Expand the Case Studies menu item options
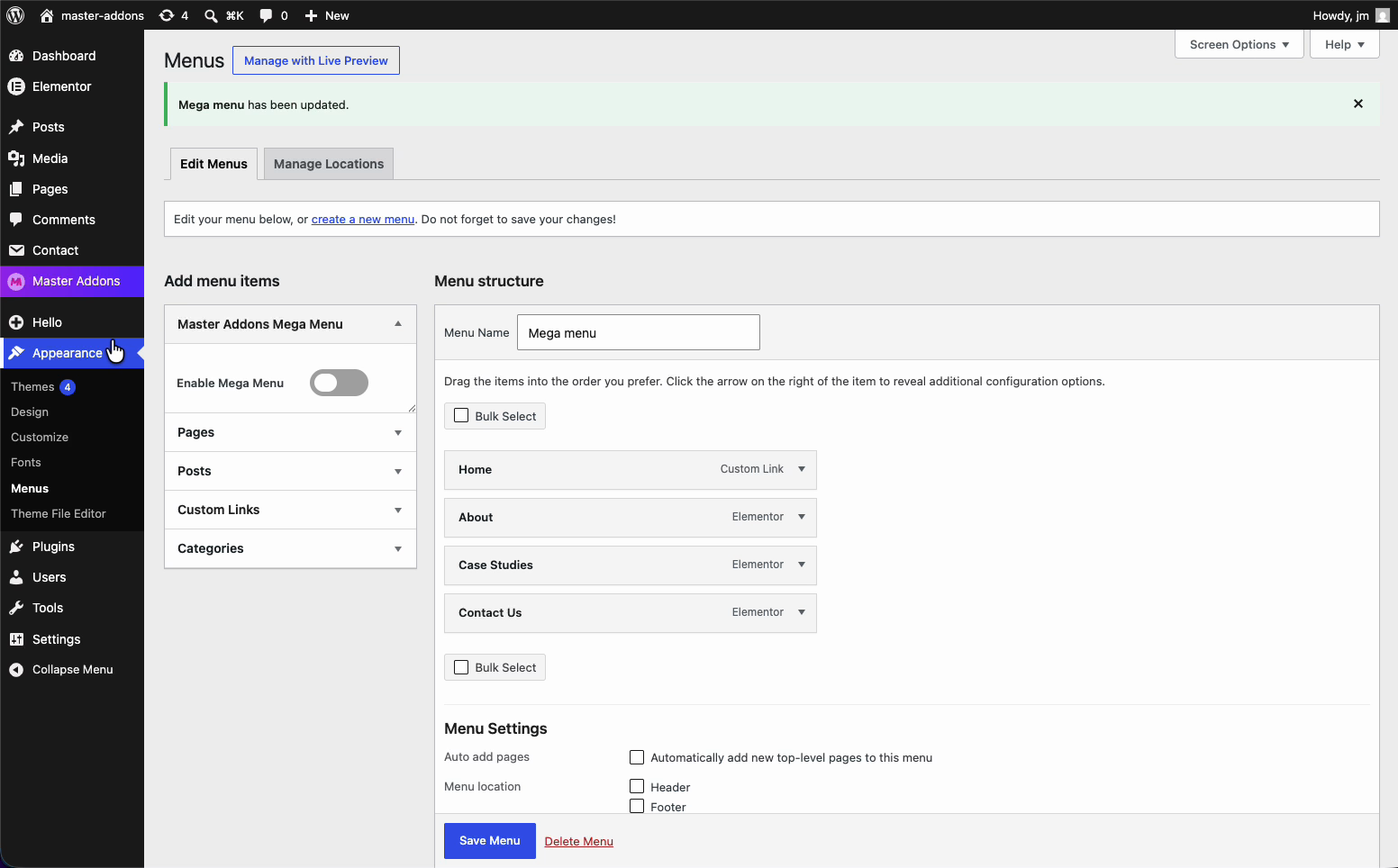1398x868 pixels. (802, 565)
